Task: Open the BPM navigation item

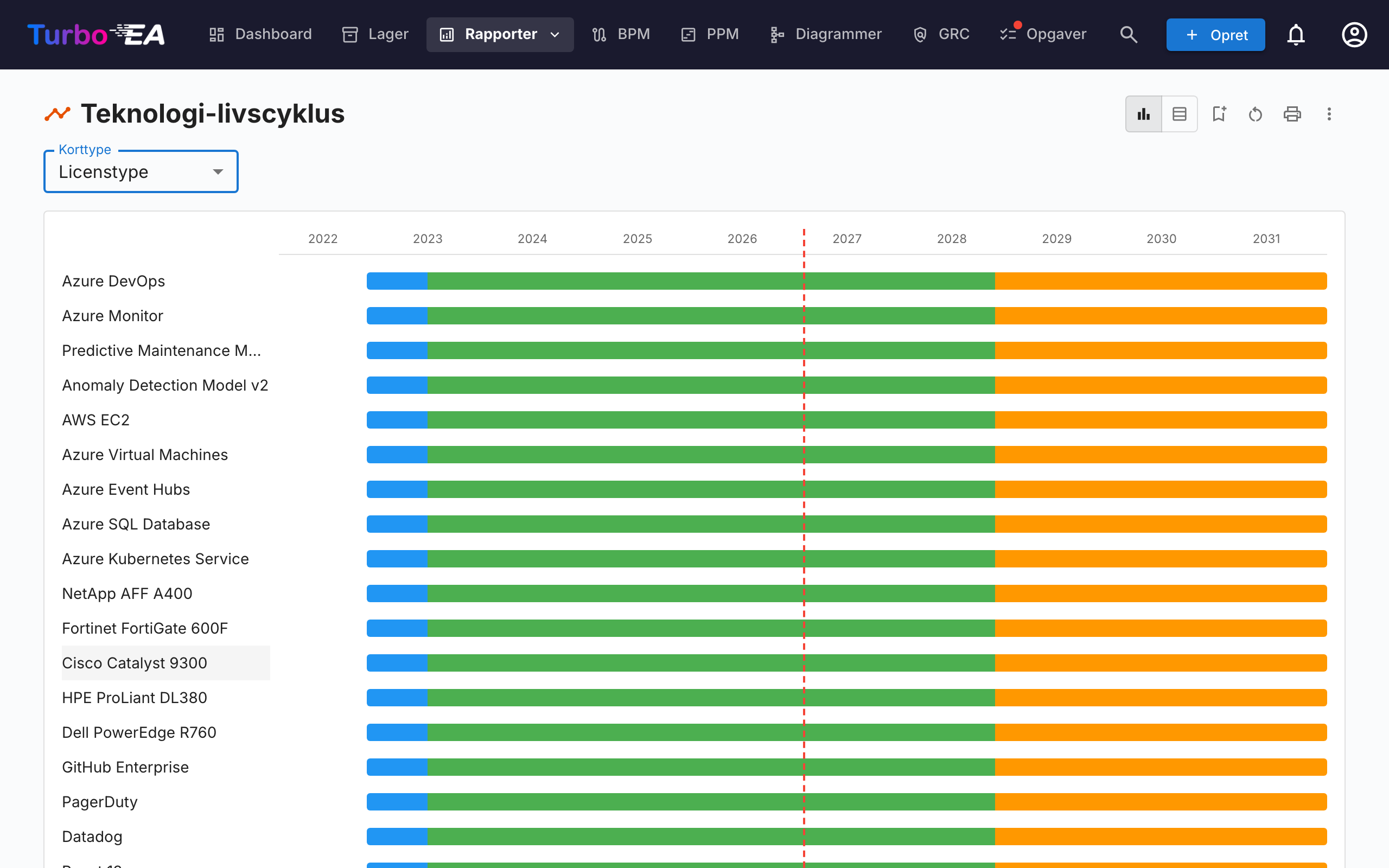Action: [x=622, y=34]
